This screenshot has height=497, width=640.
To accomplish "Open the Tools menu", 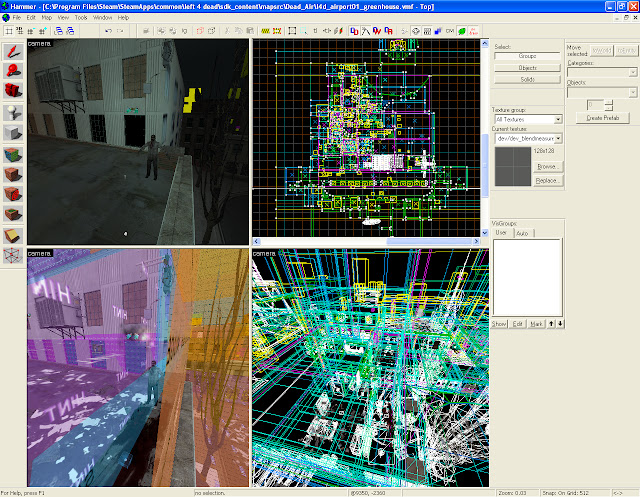I will click(81, 18).
